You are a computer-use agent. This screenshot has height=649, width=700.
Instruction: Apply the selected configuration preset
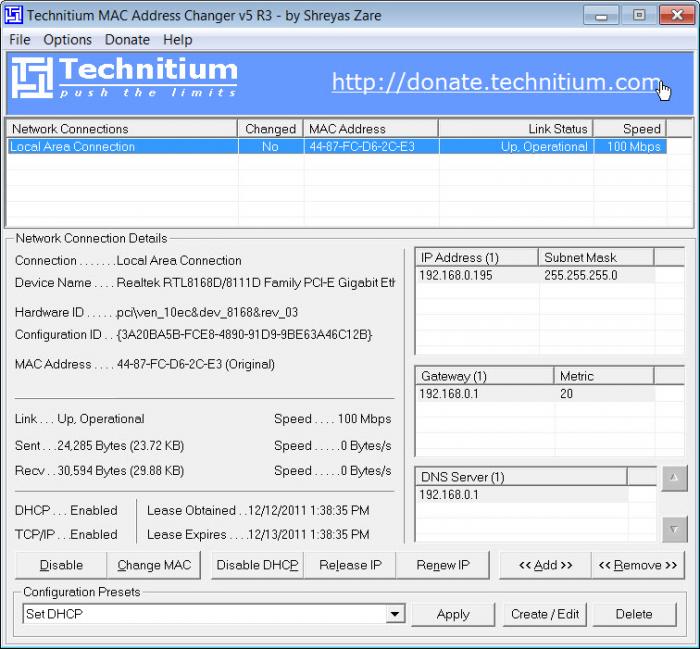click(x=453, y=614)
